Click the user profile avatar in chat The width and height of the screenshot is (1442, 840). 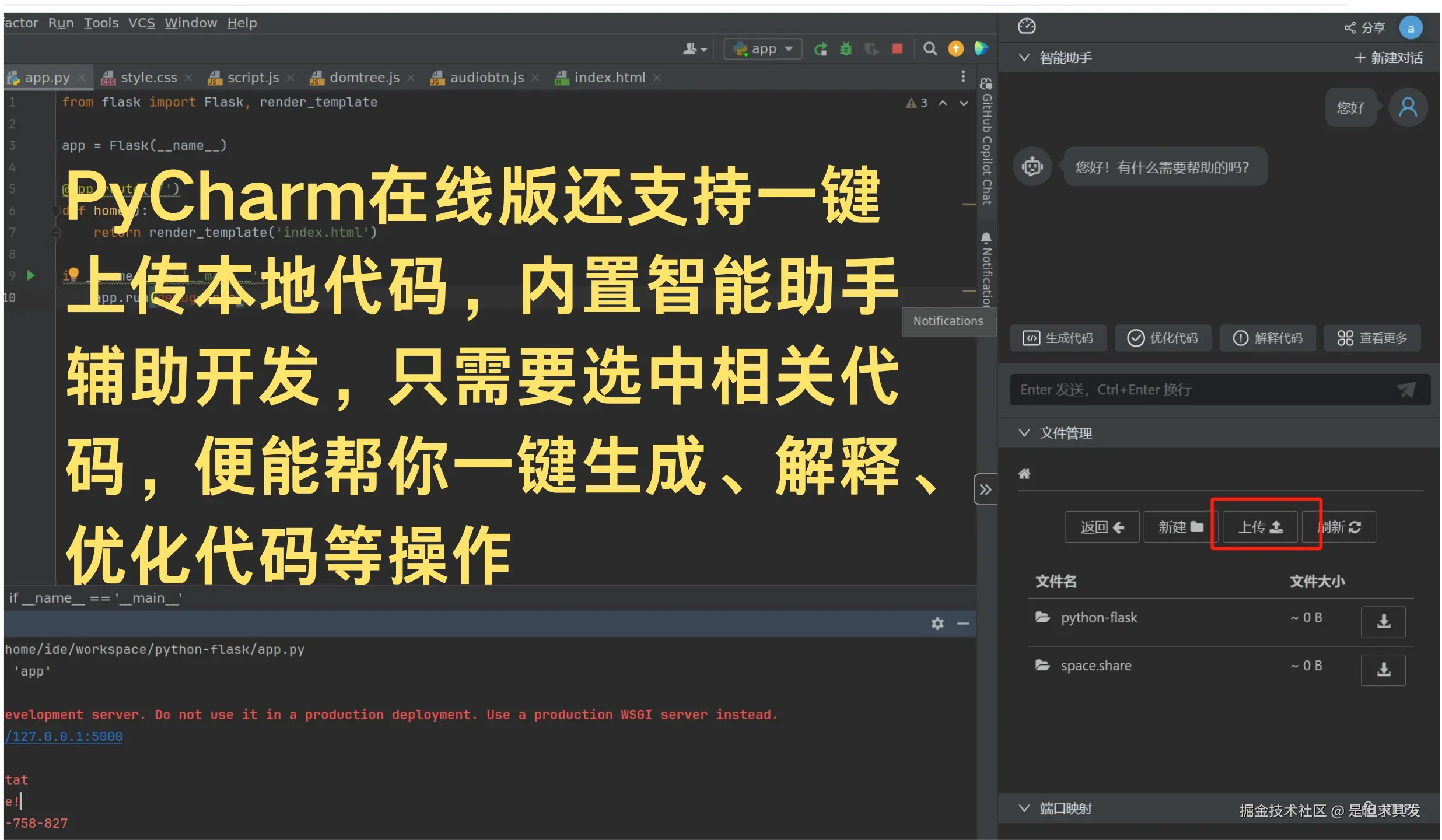click(1408, 107)
